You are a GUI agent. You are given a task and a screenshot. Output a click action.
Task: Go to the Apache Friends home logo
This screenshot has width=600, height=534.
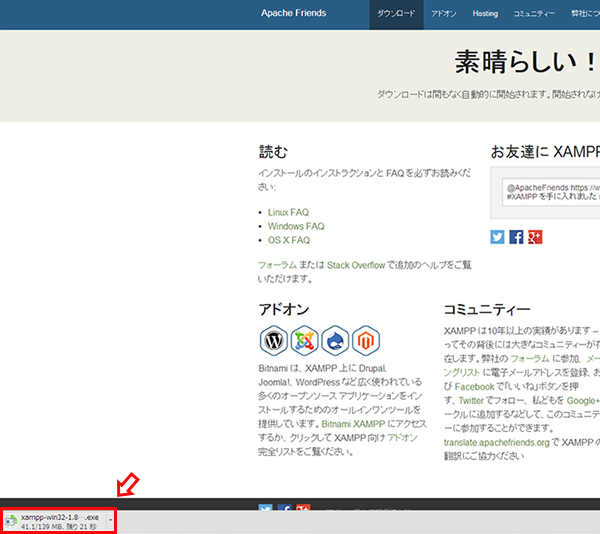tap(293, 13)
